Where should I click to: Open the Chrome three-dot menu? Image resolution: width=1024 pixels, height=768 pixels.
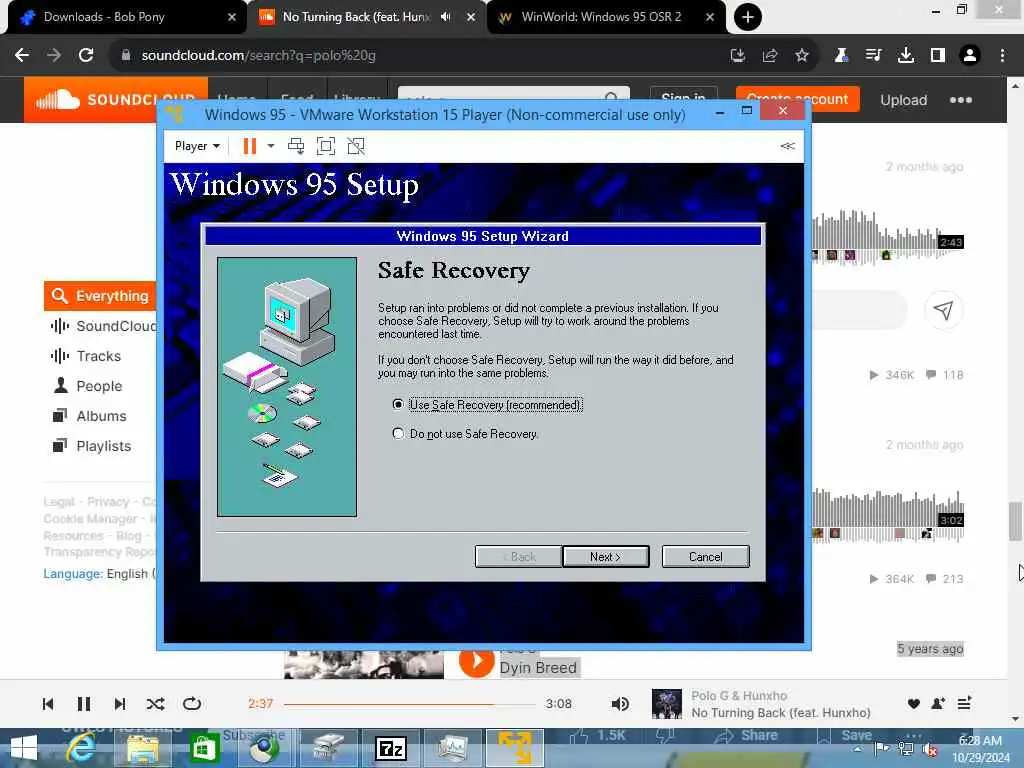[1002, 56]
